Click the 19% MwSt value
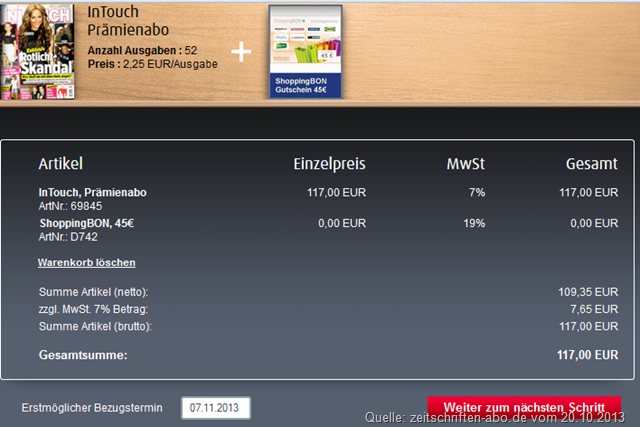The width and height of the screenshot is (640, 427). click(474, 223)
